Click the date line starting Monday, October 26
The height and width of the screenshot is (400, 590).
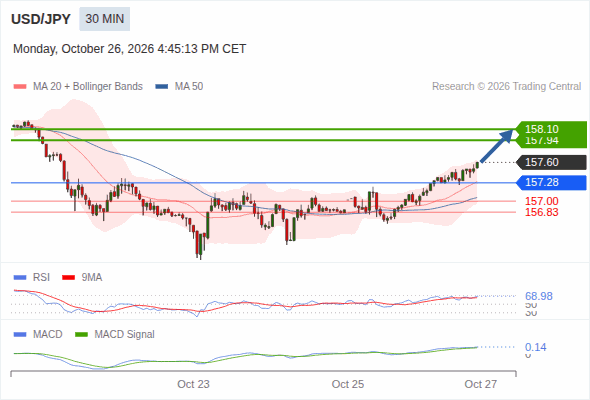(129, 49)
